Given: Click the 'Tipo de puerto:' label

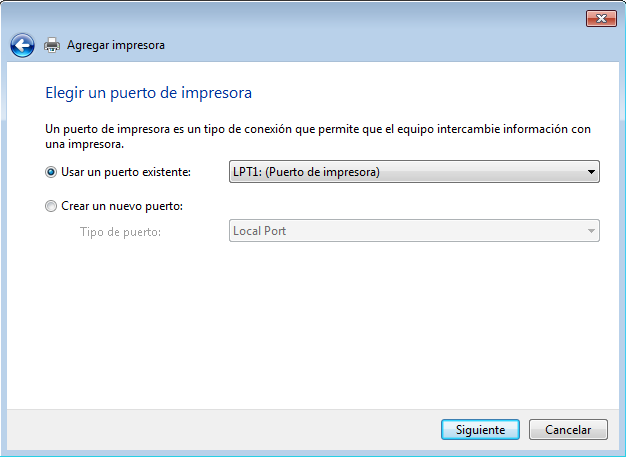Looking at the screenshot, I should point(120,231).
